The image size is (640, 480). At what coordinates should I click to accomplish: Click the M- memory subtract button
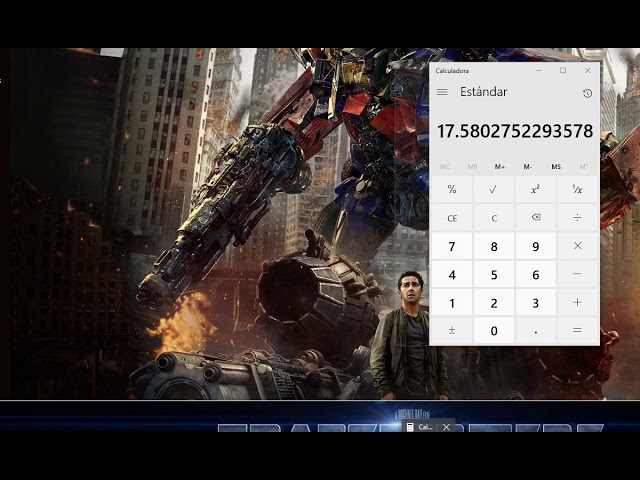tap(528, 167)
